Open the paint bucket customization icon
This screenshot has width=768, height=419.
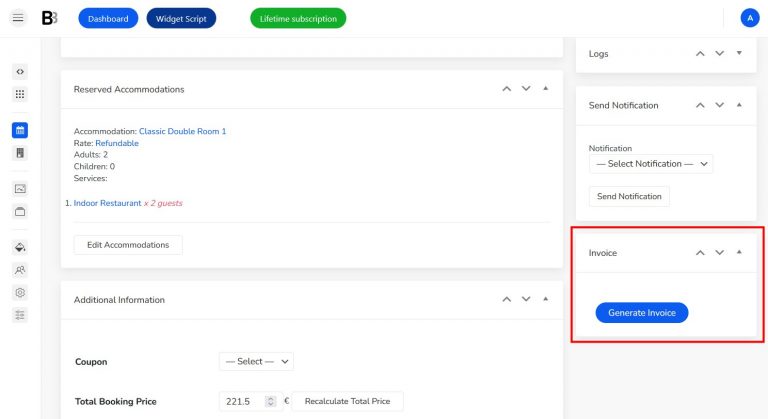tap(20, 247)
